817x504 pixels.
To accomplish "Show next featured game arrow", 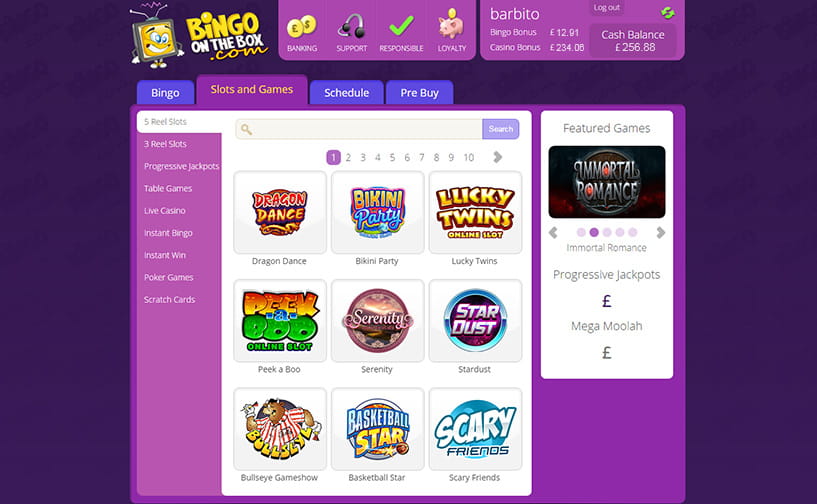I will coord(661,232).
